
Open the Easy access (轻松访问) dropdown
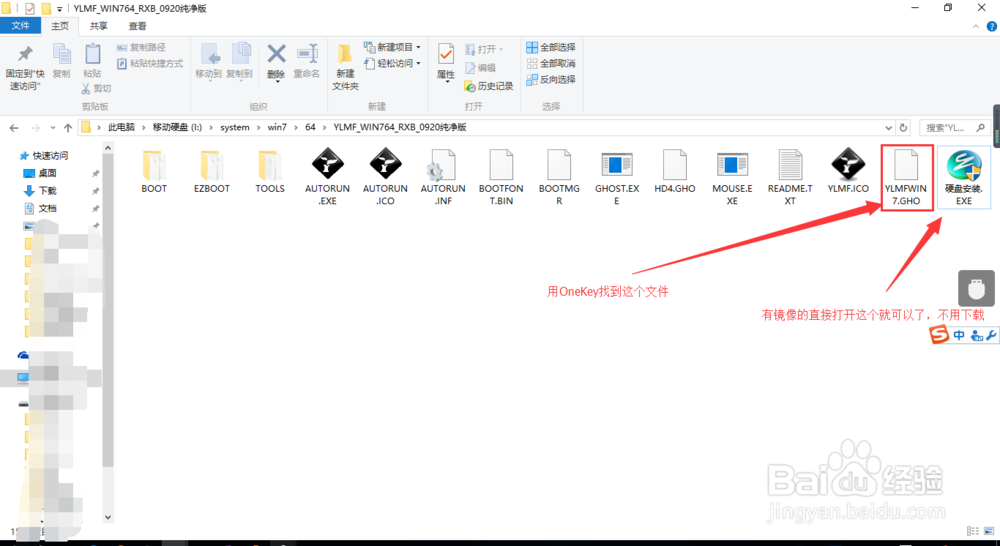[x=392, y=63]
